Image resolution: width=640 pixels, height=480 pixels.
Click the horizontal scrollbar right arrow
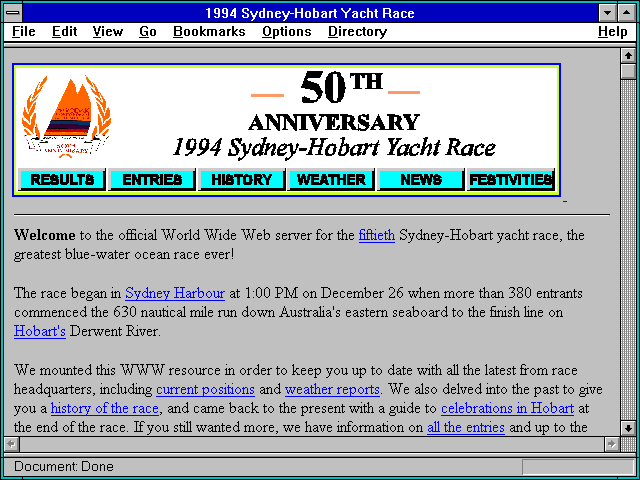tap(611, 444)
